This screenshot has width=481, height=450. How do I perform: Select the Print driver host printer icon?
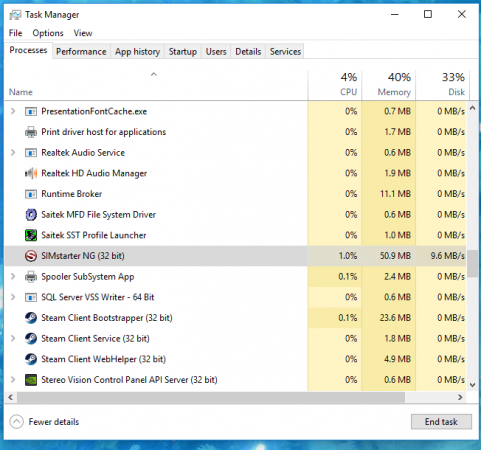tap(31, 132)
